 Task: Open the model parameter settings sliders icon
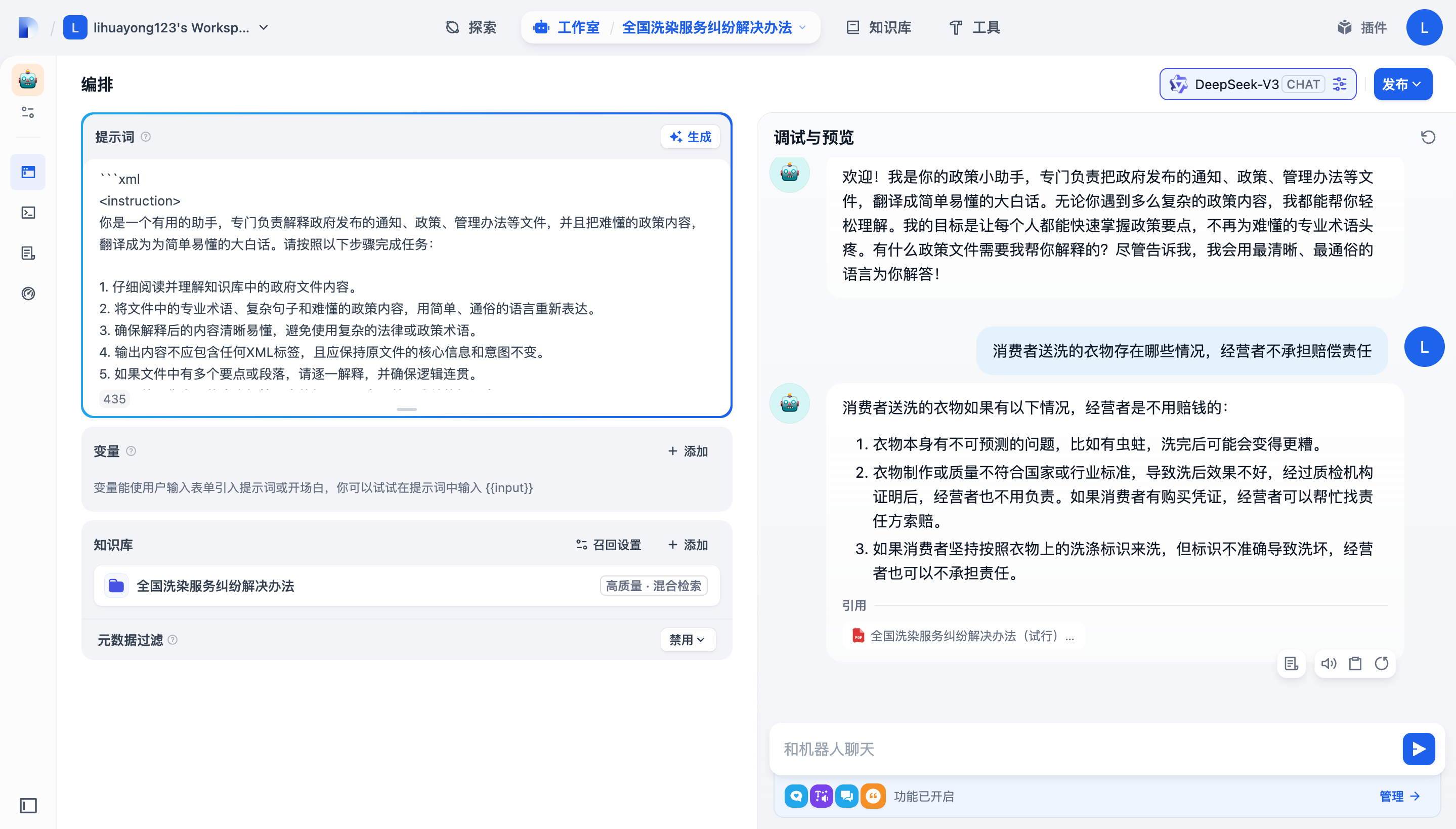click(x=1340, y=84)
